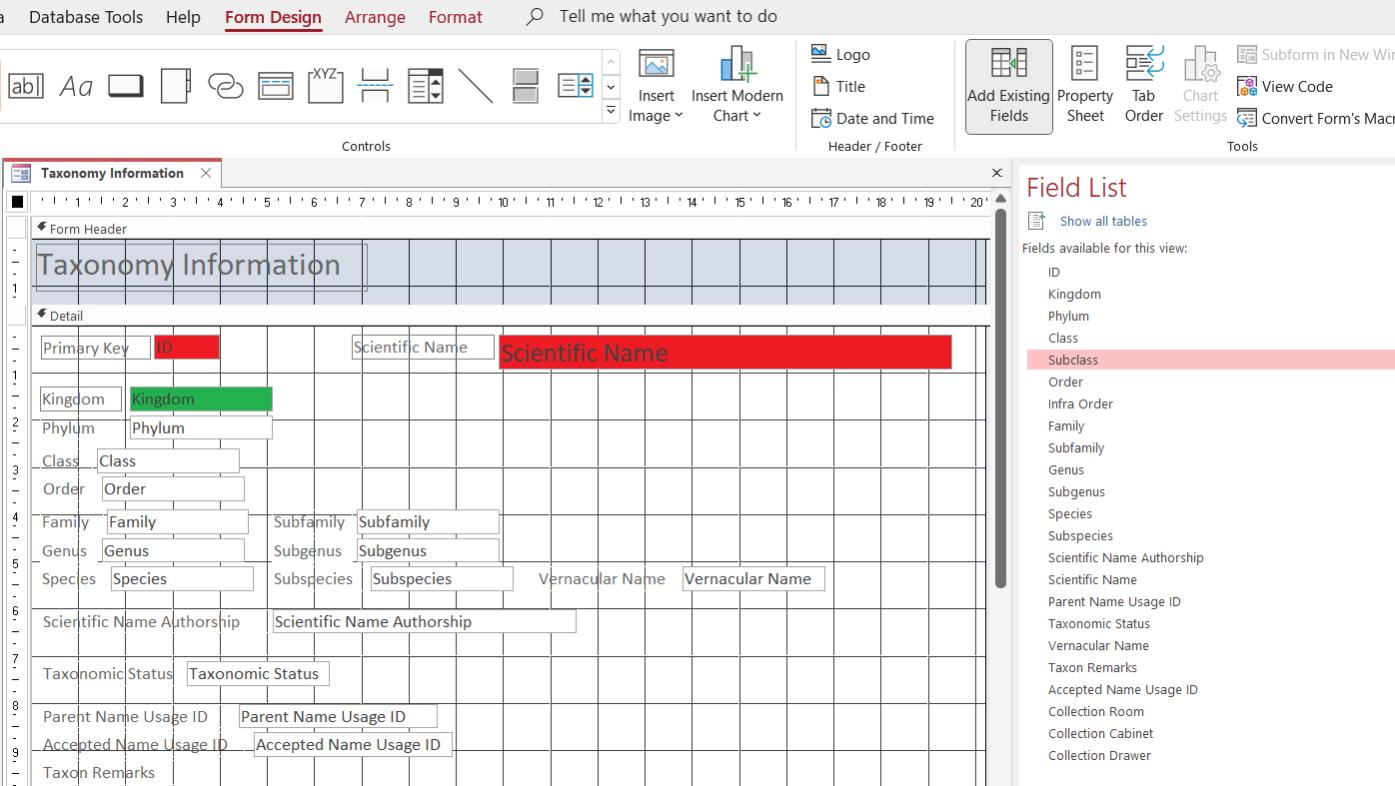Select the Text Box control tool
The height and width of the screenshot is (786, 1395).
(25, 86)
